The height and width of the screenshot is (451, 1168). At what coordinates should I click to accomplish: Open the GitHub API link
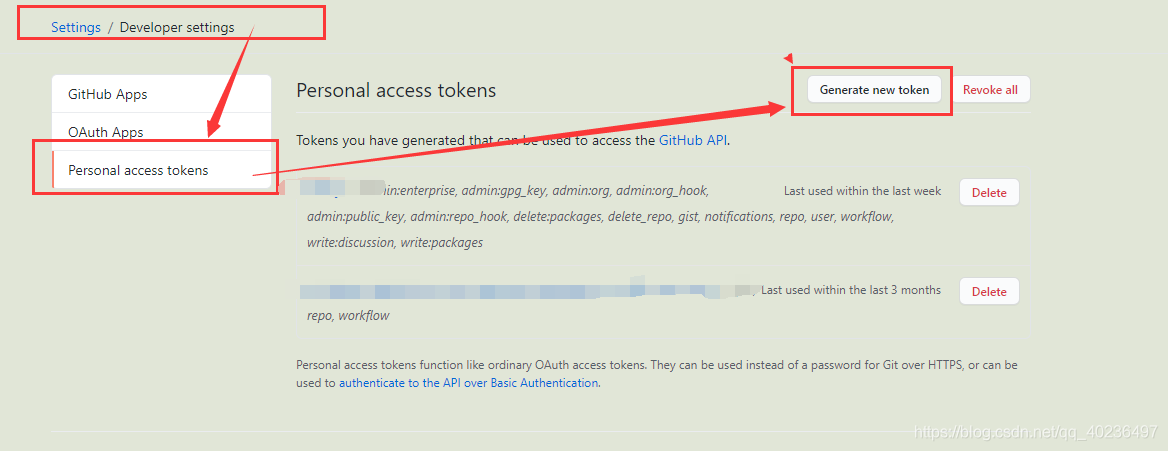click(x=693, y=139)
